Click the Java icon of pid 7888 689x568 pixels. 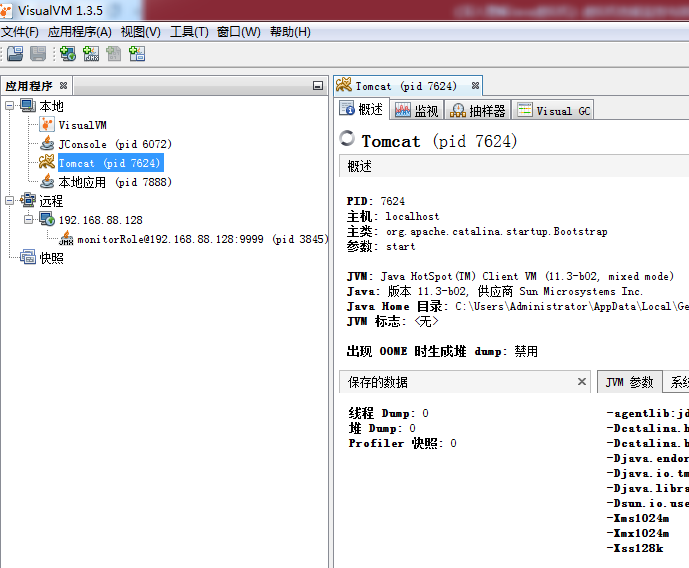click(47, 181)
